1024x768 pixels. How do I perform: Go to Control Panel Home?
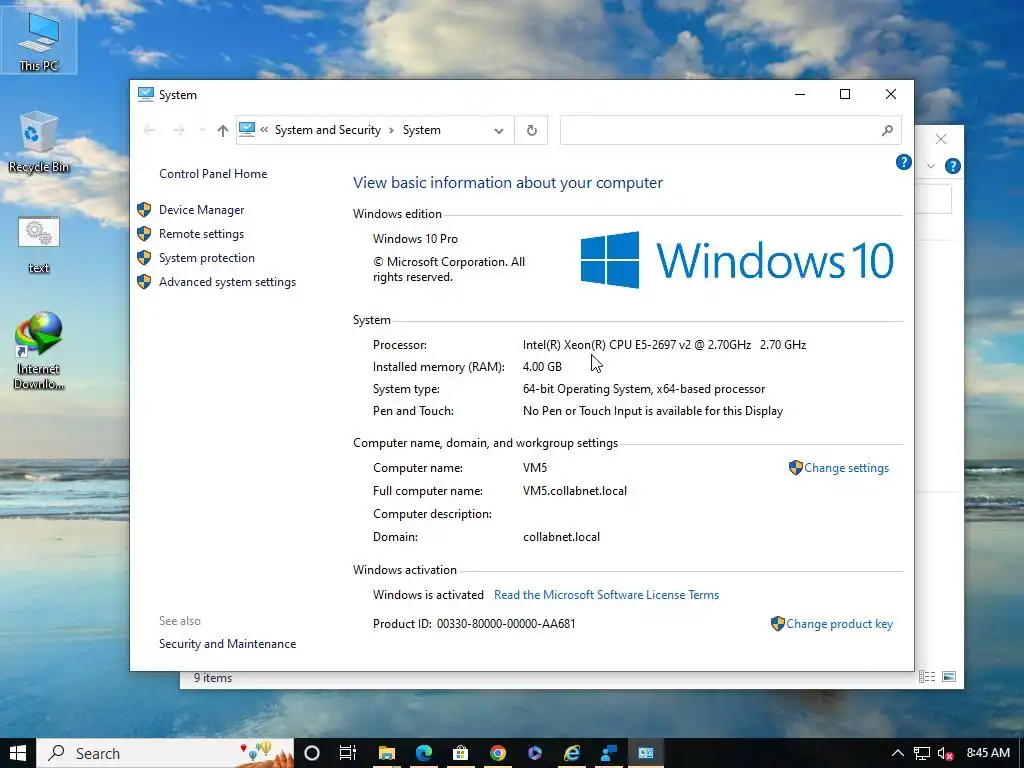point(213,174)
